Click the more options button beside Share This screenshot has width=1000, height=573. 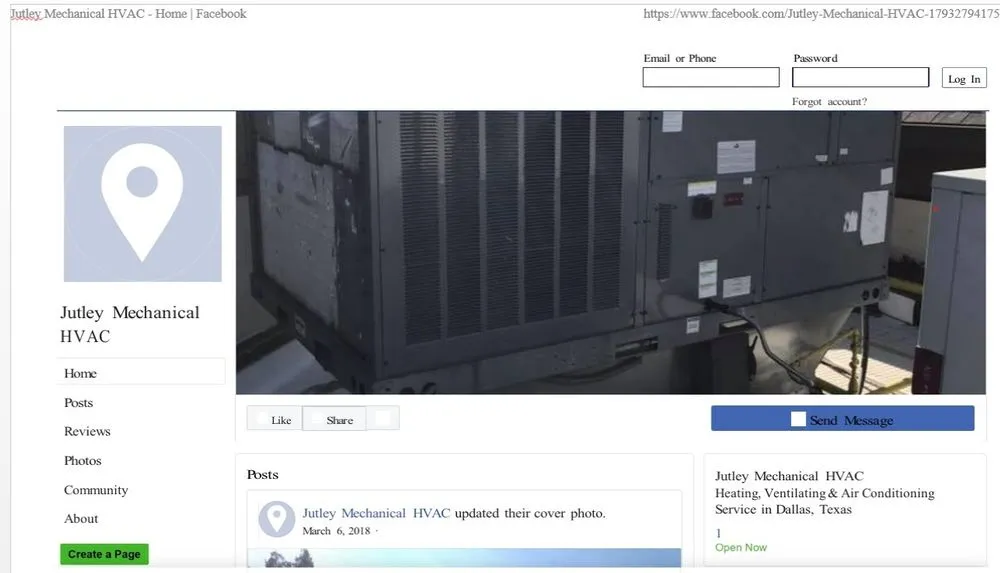[x=383, y=419]
